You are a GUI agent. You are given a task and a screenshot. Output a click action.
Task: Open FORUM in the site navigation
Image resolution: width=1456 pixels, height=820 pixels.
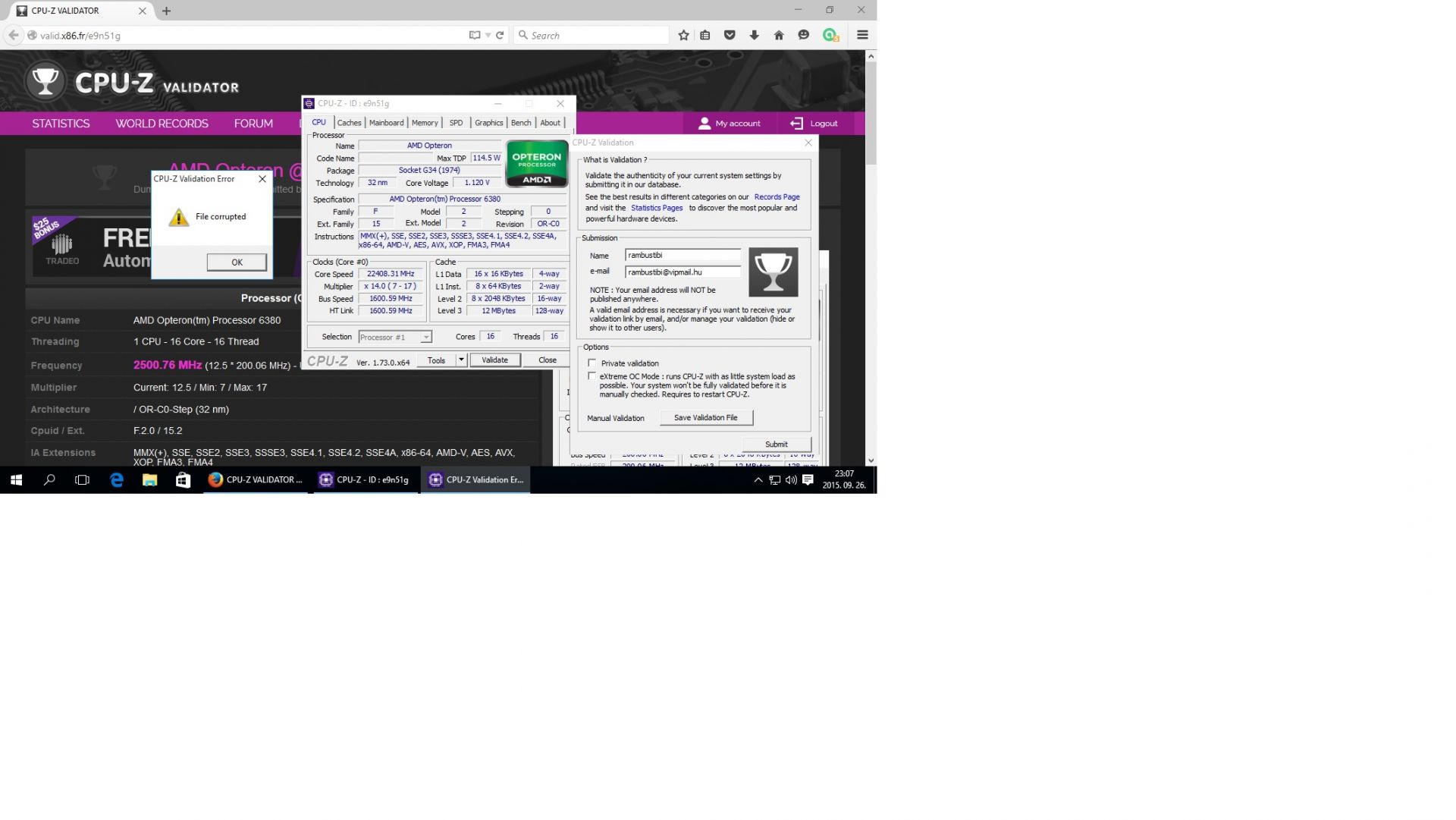pos(253,124)
